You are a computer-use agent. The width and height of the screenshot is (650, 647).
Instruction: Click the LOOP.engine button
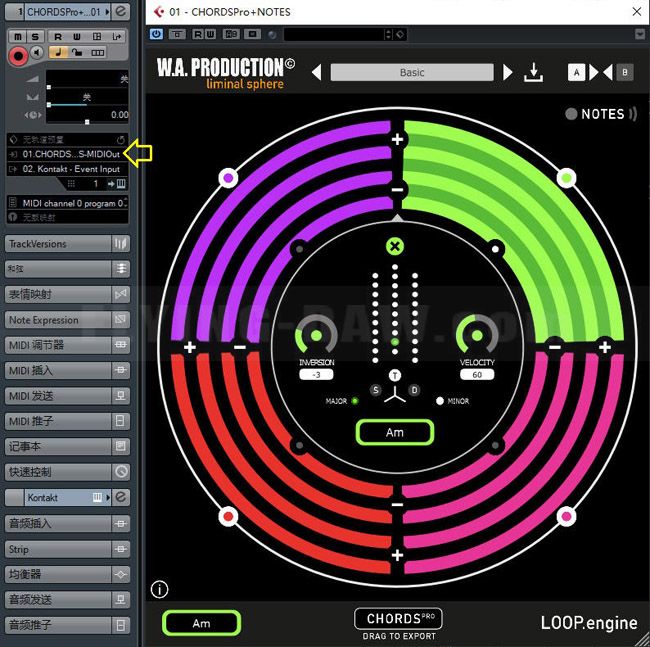(x=589, y=623)
